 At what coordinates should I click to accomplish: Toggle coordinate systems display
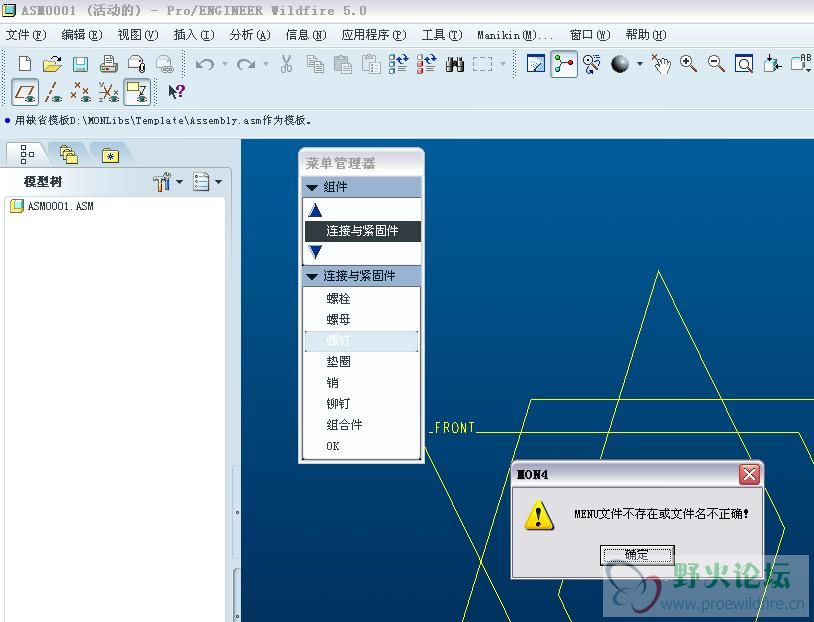tap(109, 92)
